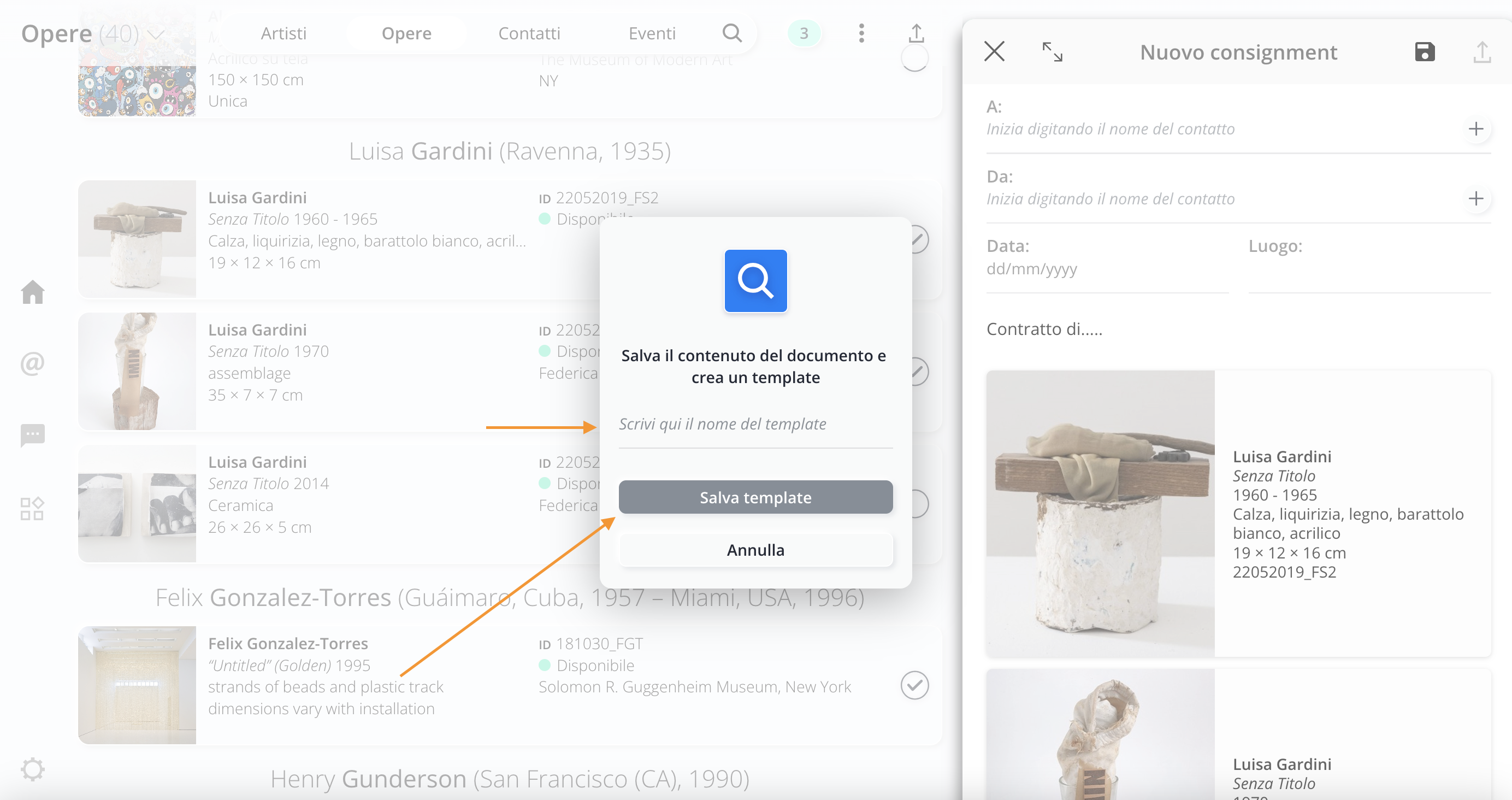This screenshot has width=1512, height=800.
Task: Open thumbnail of Untitled (Golden) 1995
Action: [x=137, y=685]
